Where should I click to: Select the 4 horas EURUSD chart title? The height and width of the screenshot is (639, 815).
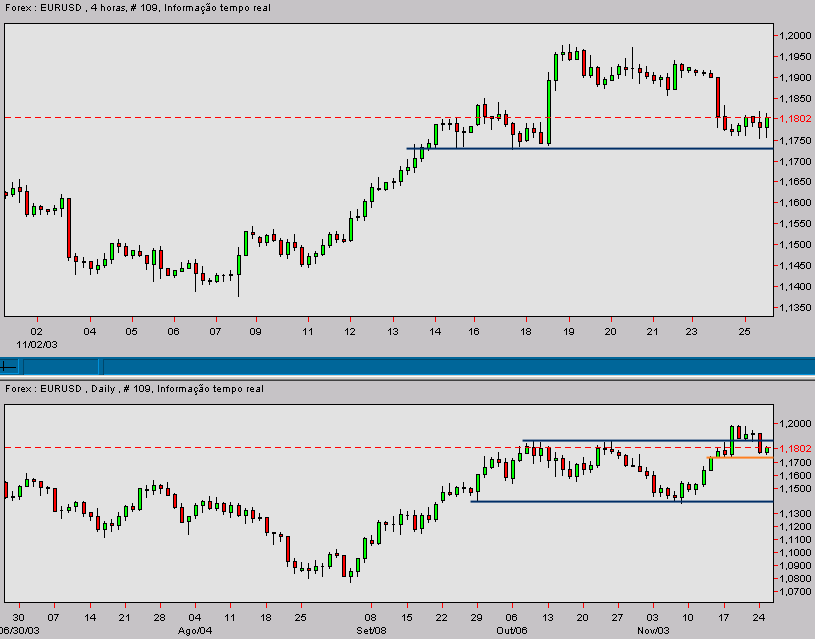pyautogui.click(x=138, y=8)
